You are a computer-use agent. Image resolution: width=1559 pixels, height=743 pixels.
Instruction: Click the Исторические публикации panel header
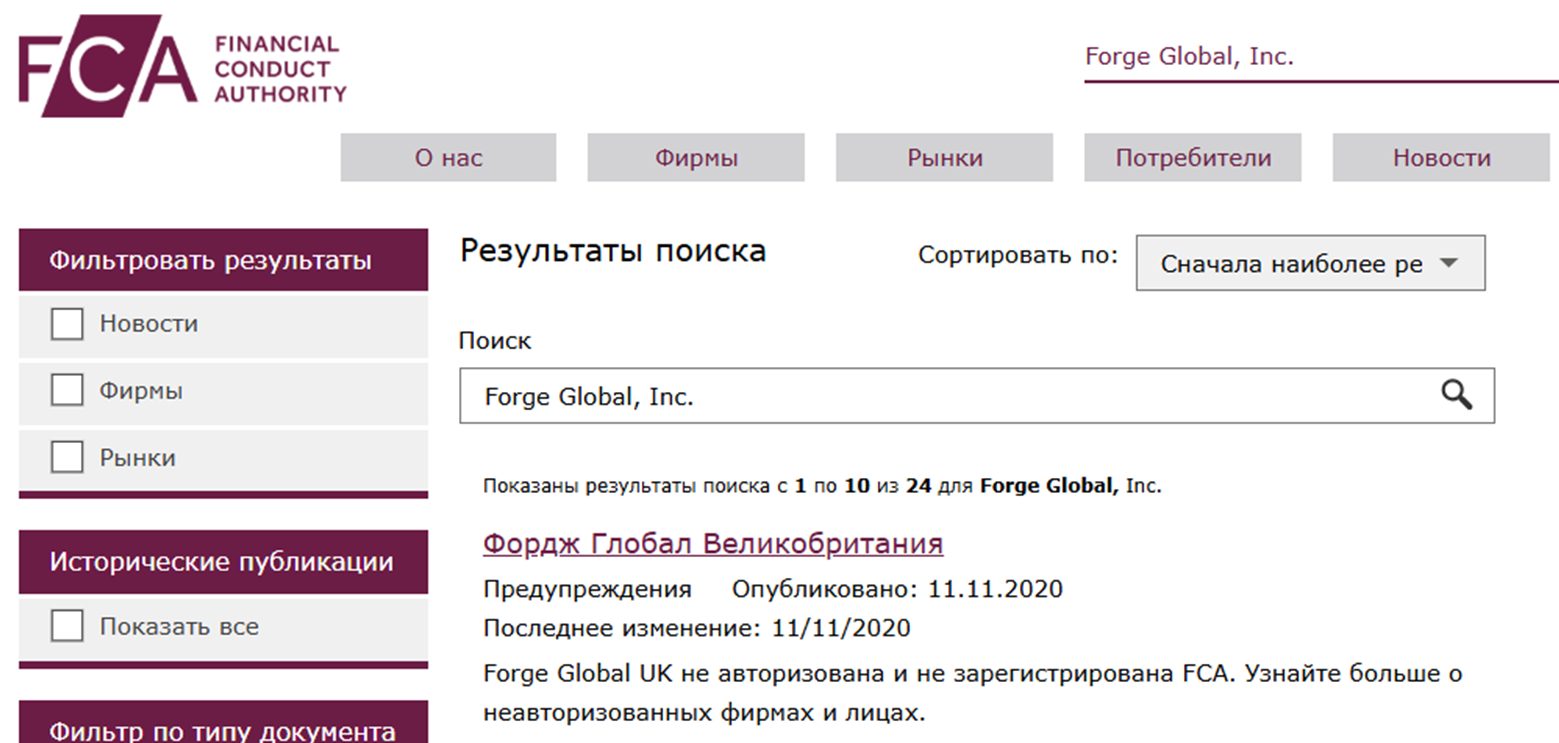pyautogui.click(x=223, y=562)
